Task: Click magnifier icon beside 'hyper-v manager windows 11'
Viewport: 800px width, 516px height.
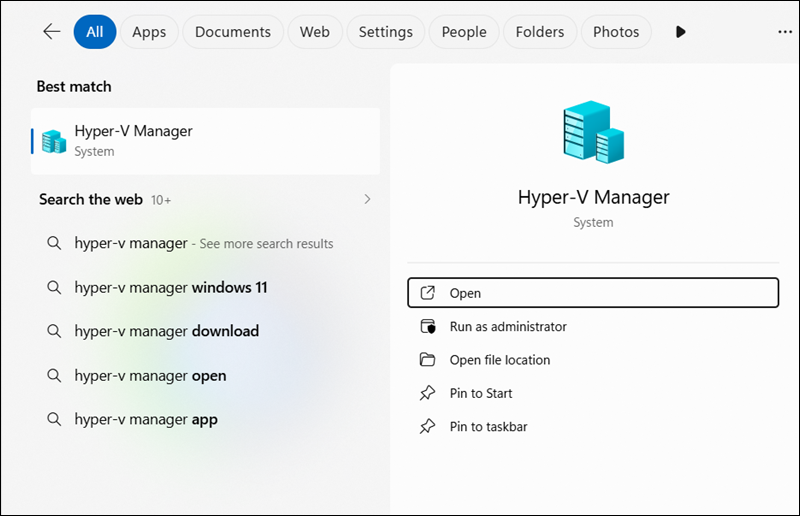Action: pos(54,287)
